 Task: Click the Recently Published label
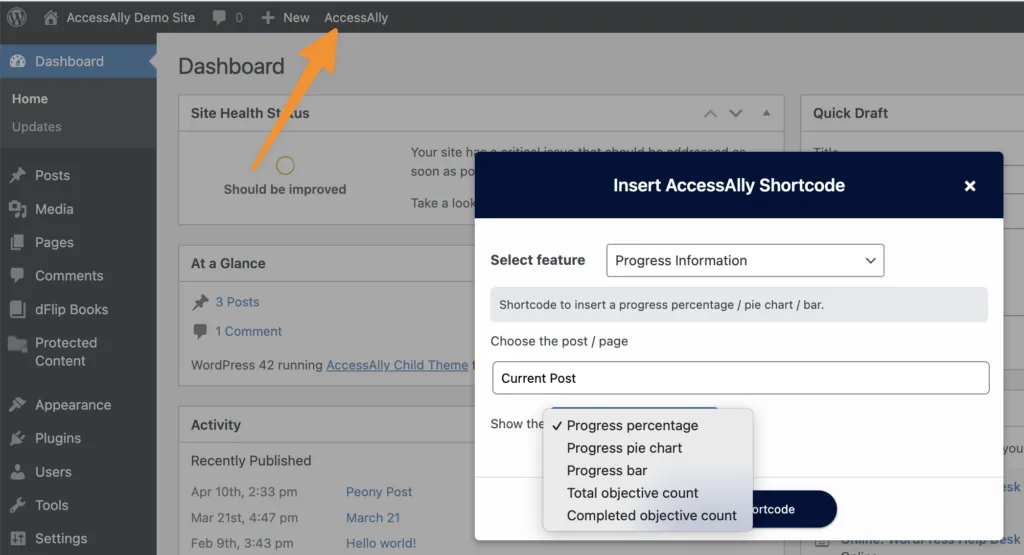tap(251, 461)
